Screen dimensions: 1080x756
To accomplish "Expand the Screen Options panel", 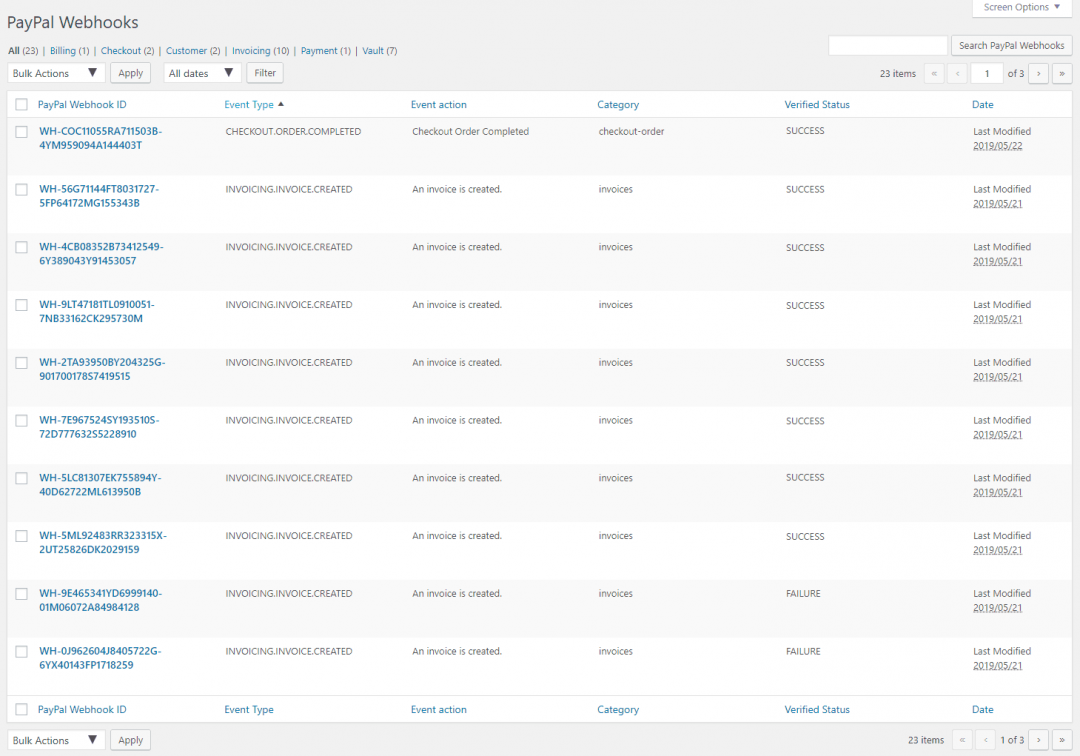I will pos(1021,8).
